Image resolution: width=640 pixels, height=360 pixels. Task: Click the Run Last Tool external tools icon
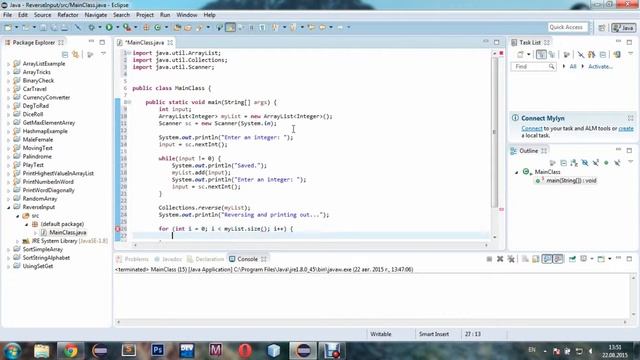pos(127,27)
